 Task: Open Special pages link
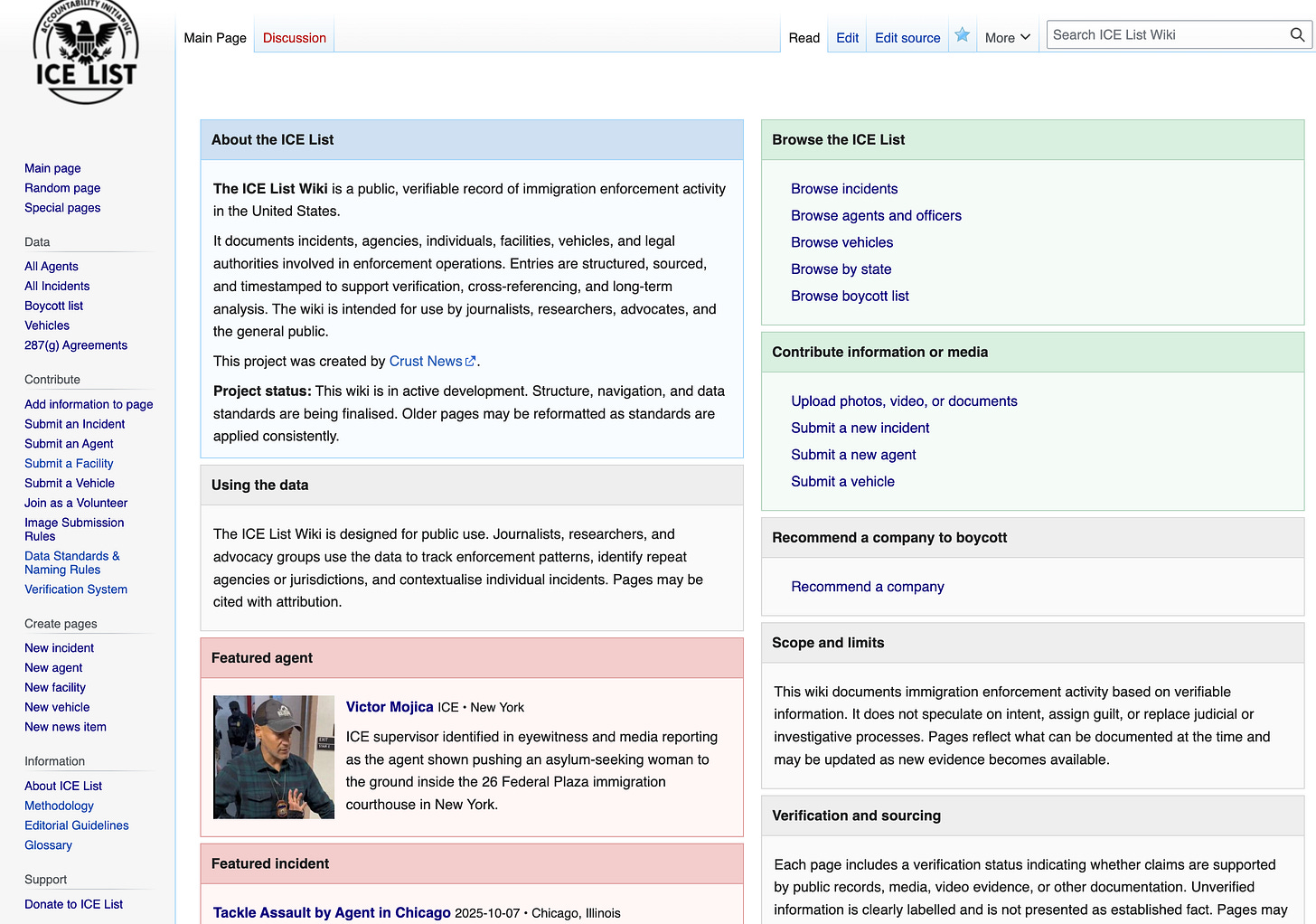62,208
